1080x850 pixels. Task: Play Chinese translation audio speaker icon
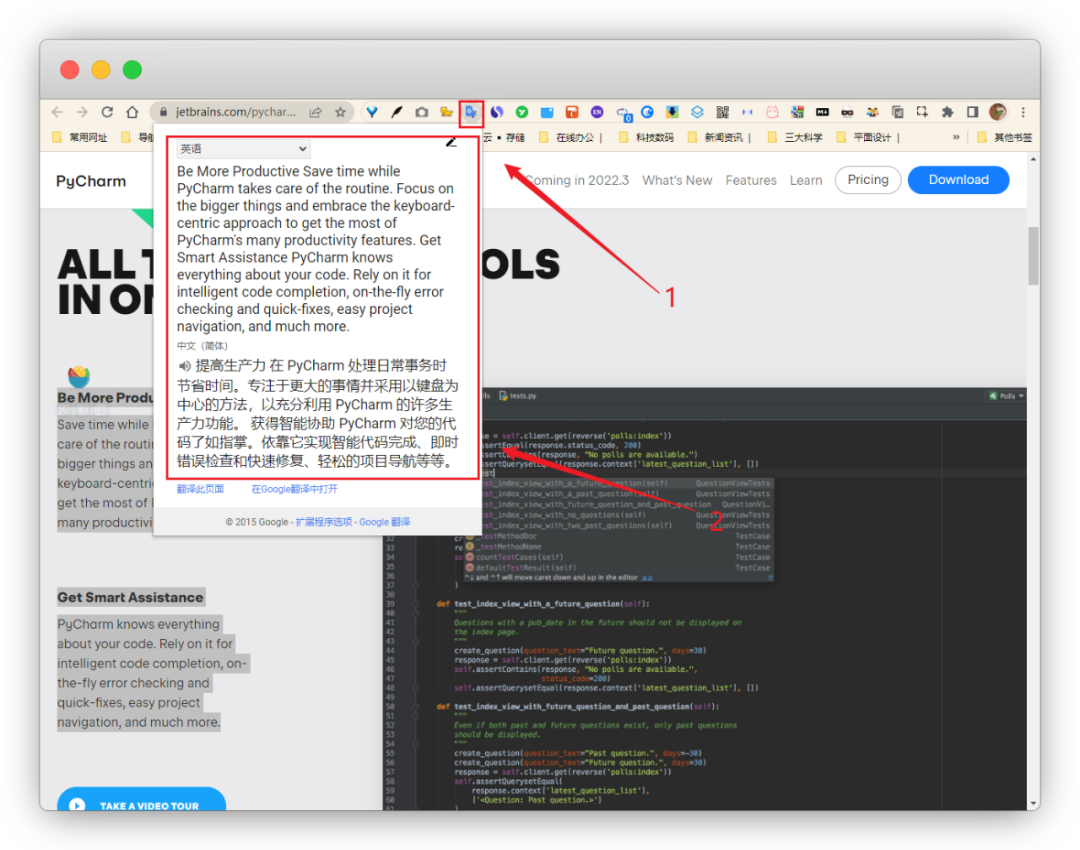pos(184,366)
